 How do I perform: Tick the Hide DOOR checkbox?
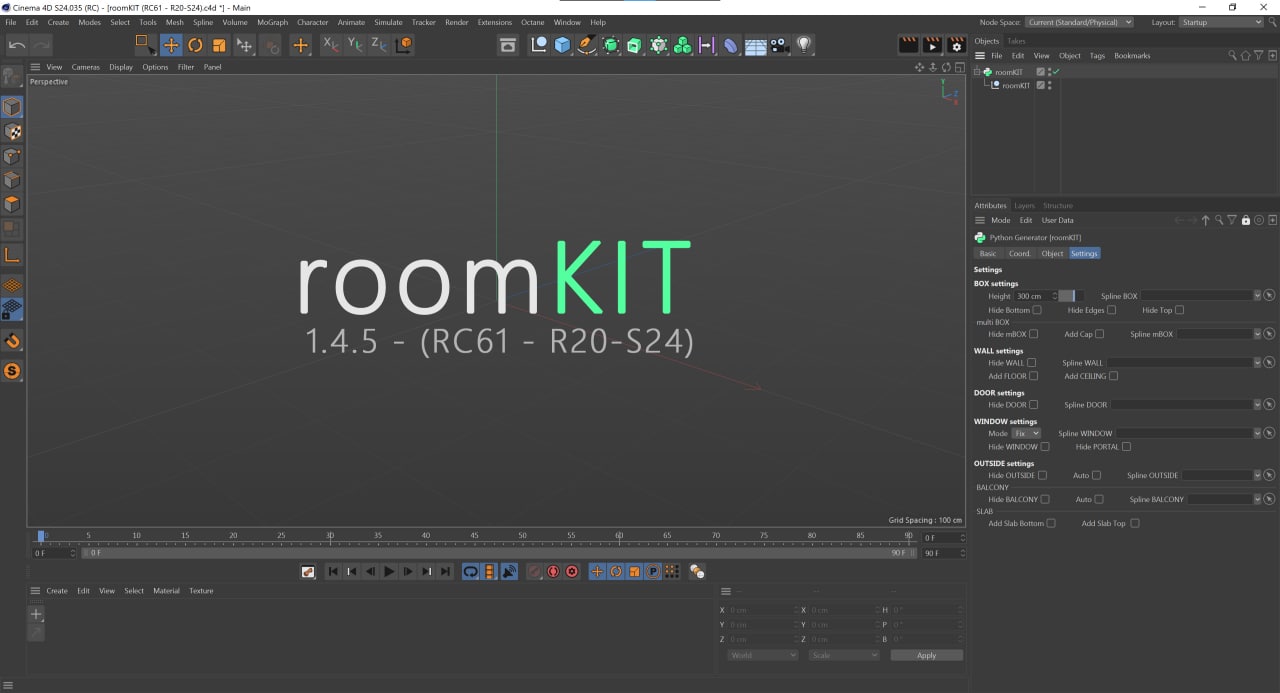coord(1034,405)
